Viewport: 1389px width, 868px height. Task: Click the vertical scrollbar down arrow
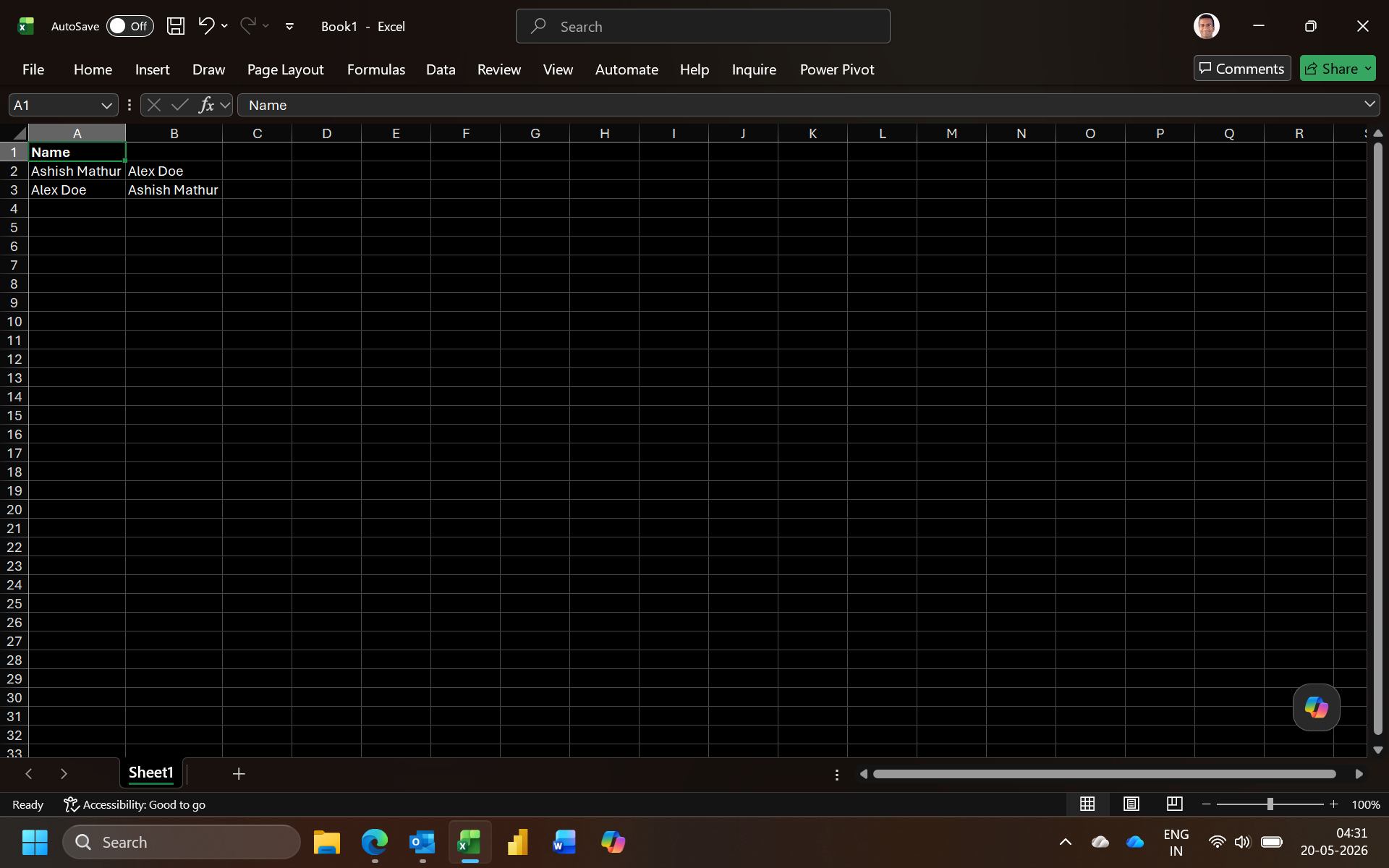coord(1377,750)
